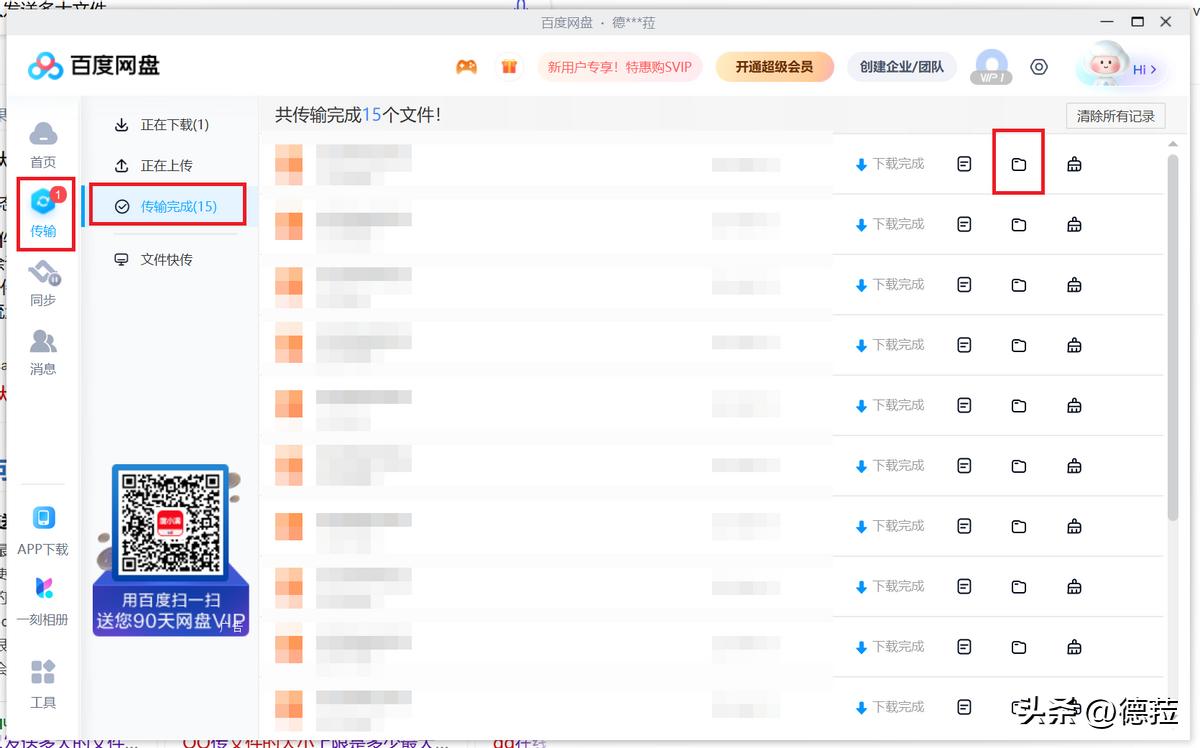Expand the Hi user profile chevron
The height and width of the screenshot is (748, 1200).
coord(1153,69)
